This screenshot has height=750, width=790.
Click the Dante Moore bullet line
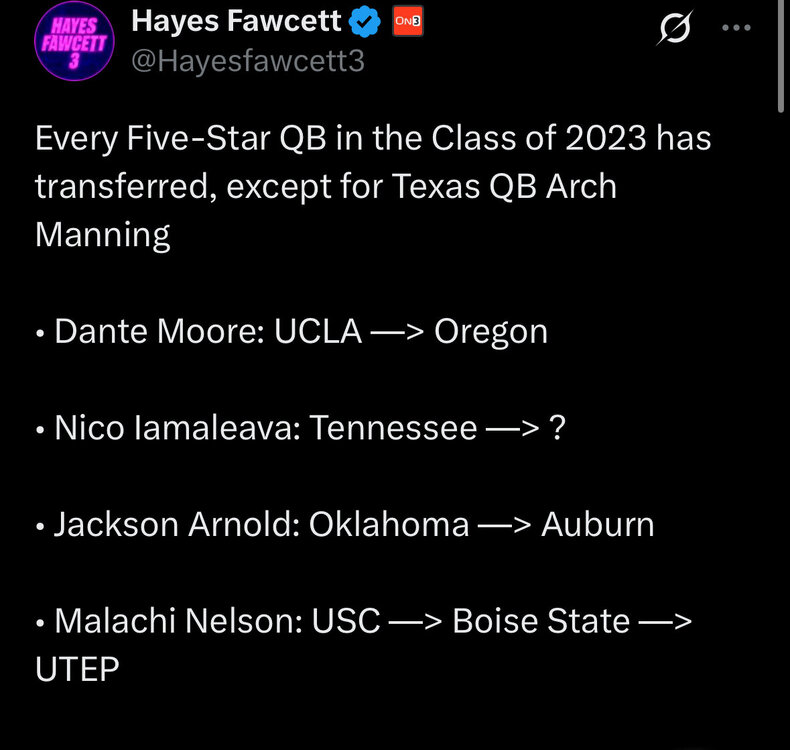click(x=291, y=331)
